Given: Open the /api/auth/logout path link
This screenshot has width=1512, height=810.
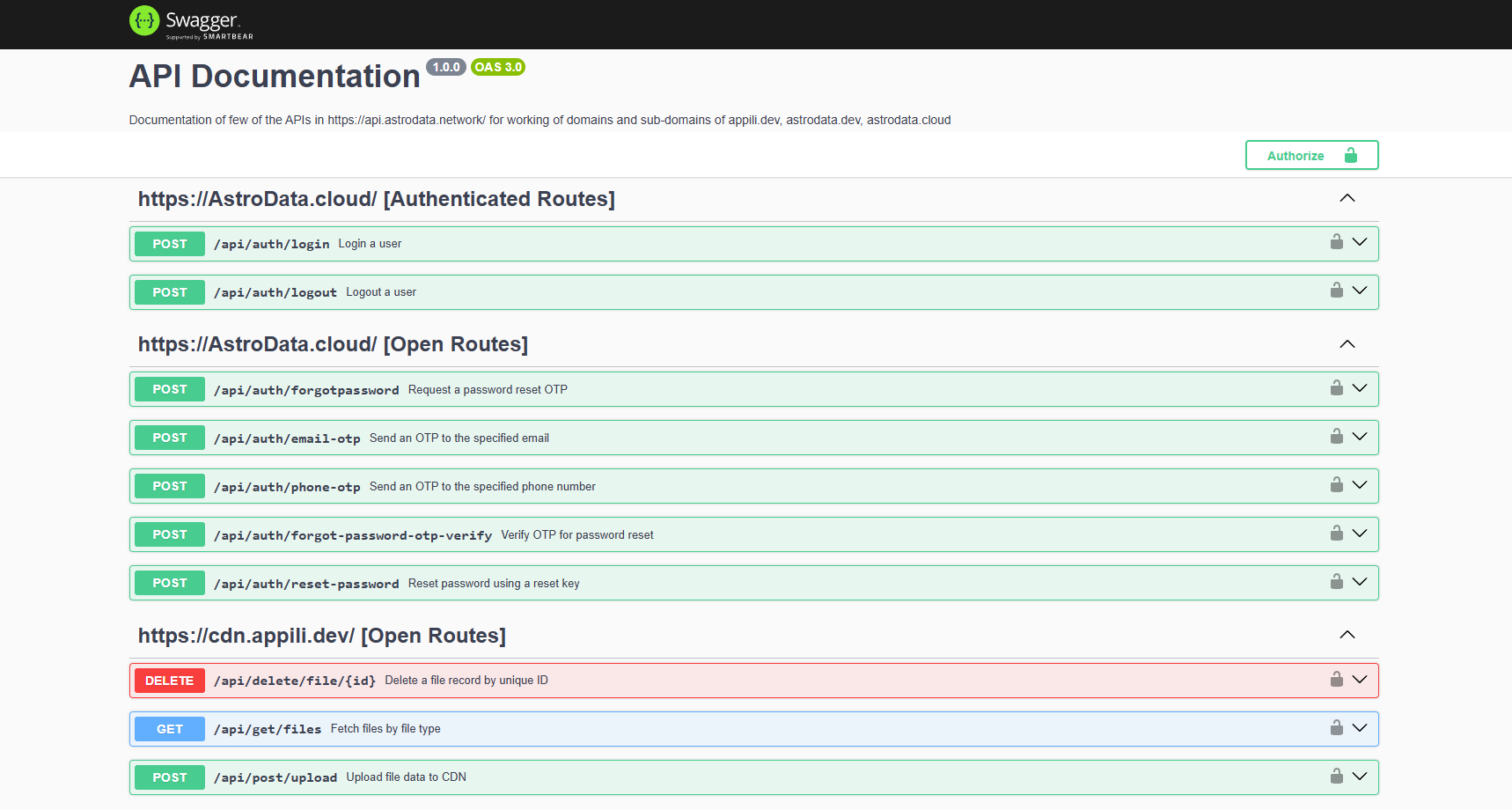Looking at the screenshot, I should pos(275,292).
